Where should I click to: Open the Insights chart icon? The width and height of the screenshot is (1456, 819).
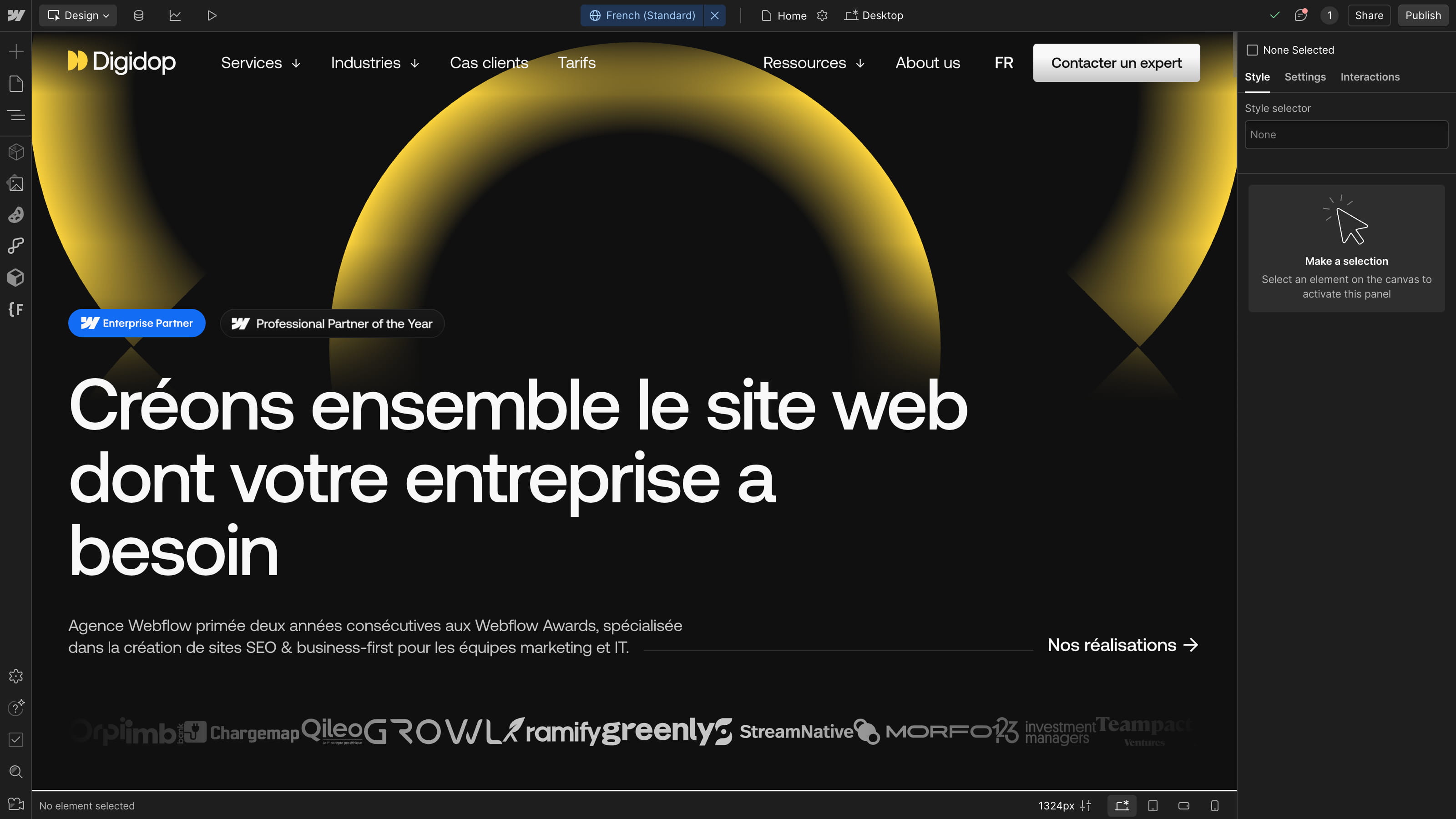pyautogui.click(x=175, y=15)
